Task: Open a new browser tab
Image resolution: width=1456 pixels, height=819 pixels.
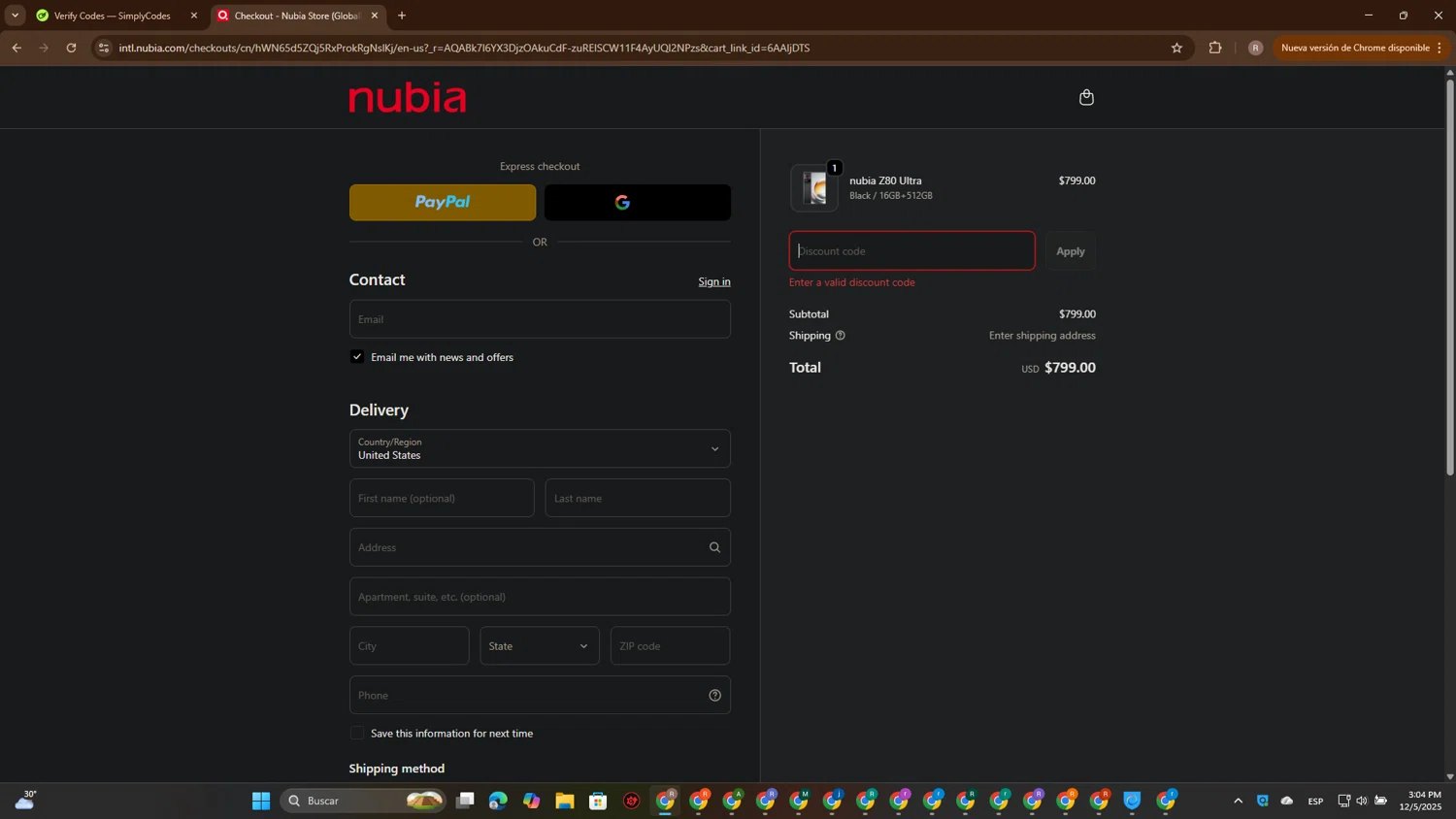Action: 402,16
